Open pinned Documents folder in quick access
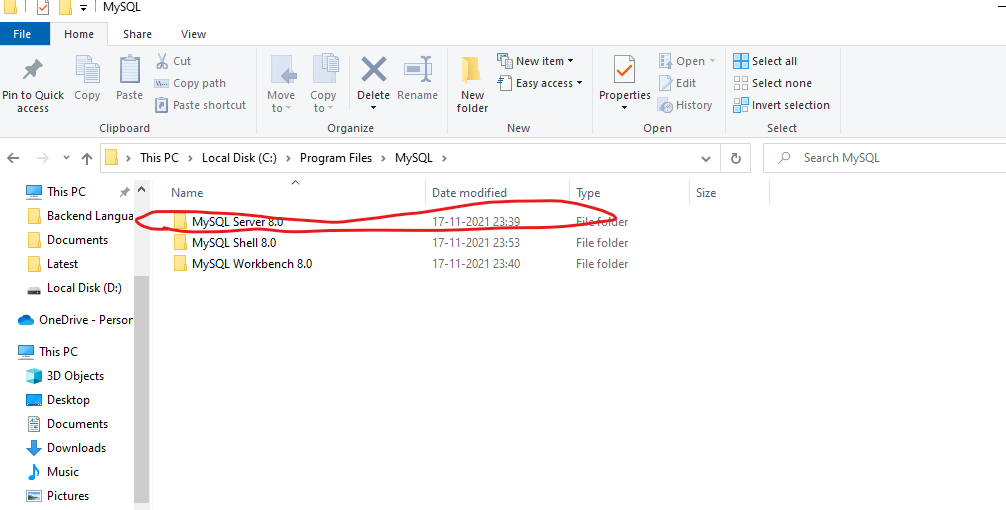 coord(68,240)
